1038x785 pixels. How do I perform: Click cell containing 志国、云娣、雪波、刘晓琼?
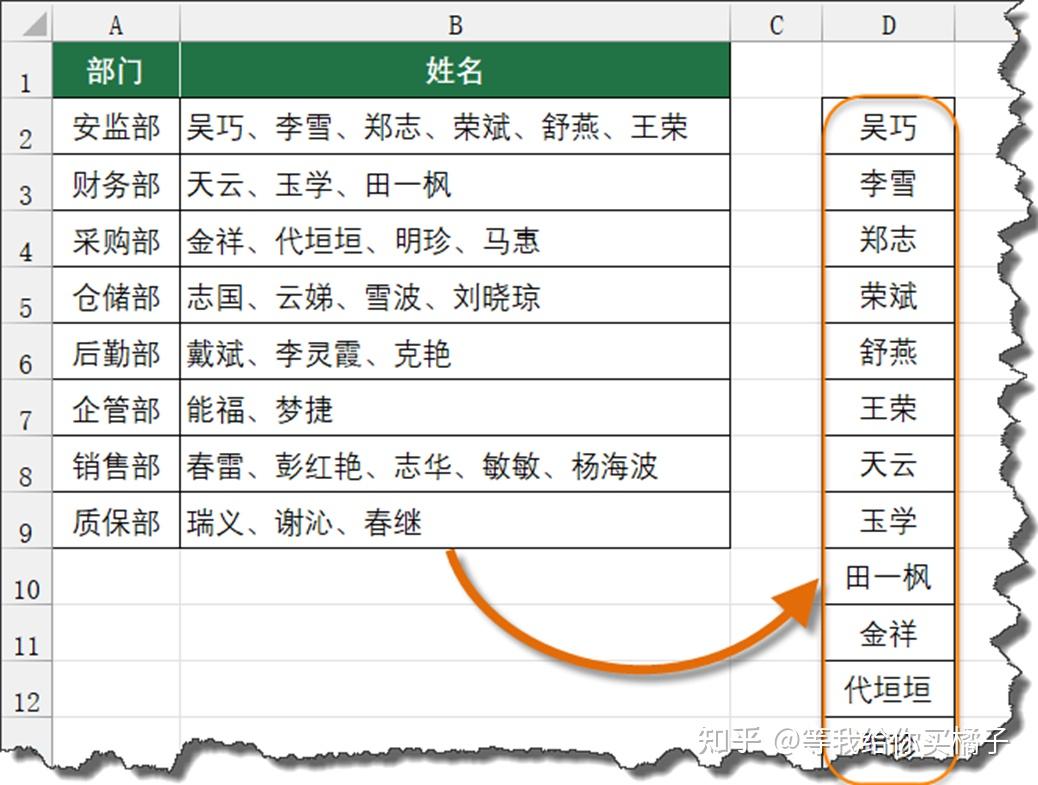click(455, 295)
